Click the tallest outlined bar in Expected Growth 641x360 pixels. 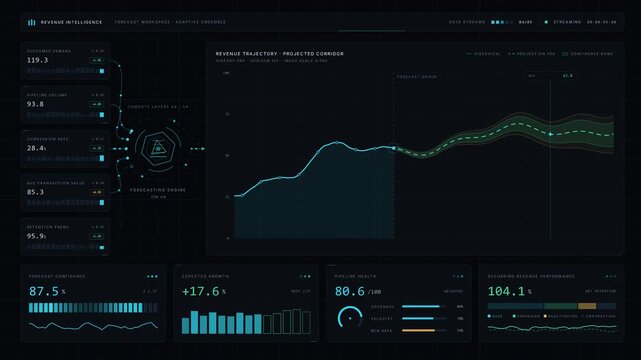point(297,322)
